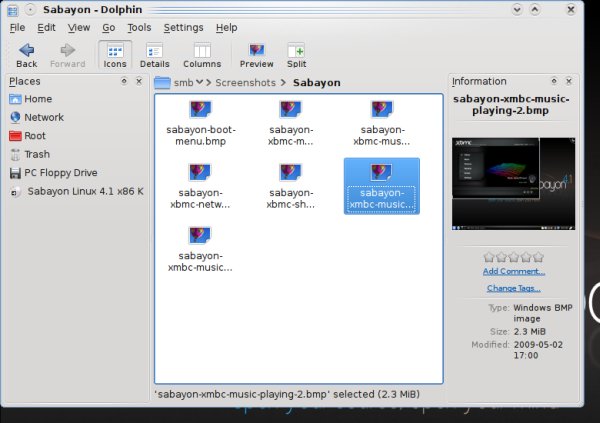
Task: Click the window menu icon in titlebar
Action: pyautogui.click(x=13, y=10)
